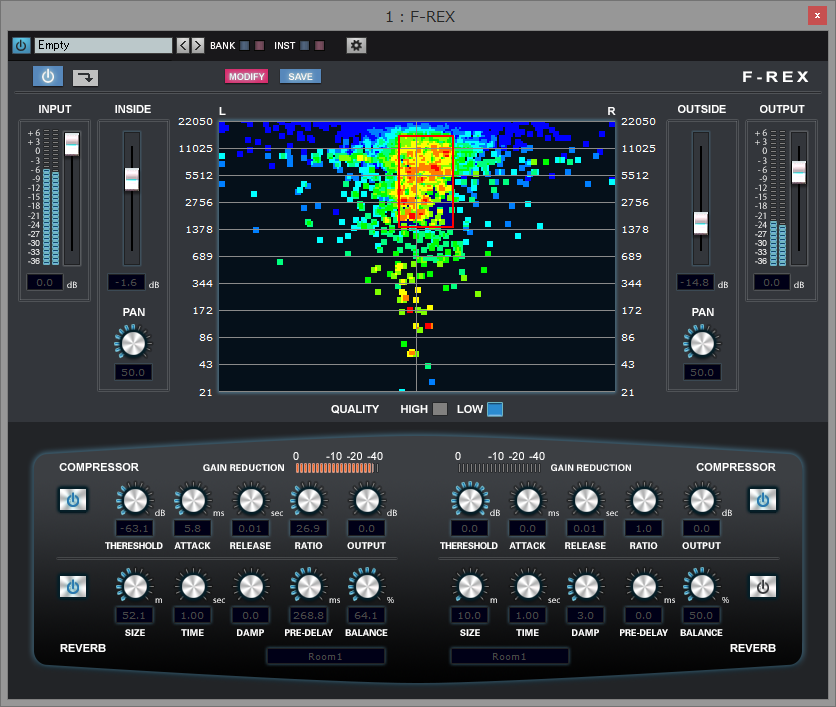Click left compressor THERESHOLD knob
The height and width of the screenshot is (707, 836).
[135, 500]
